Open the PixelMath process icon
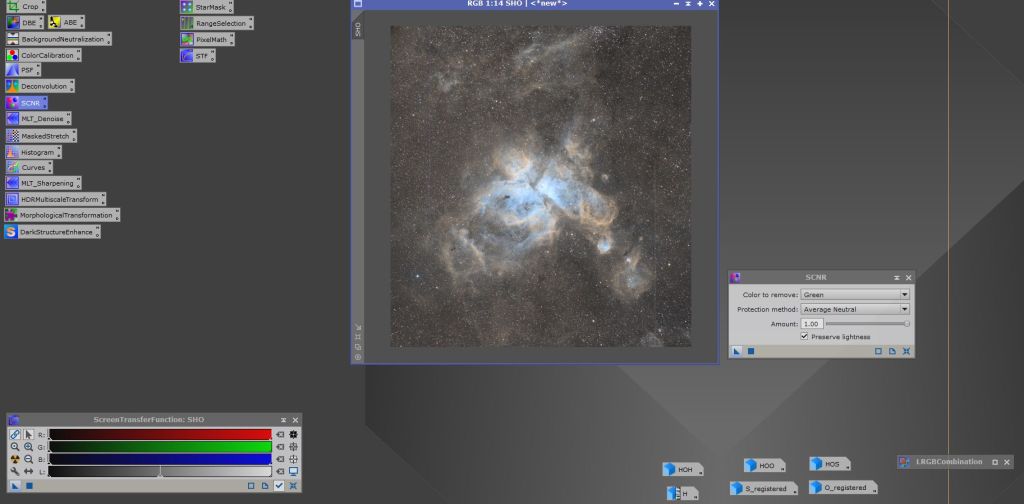 (x=210, y=39)
